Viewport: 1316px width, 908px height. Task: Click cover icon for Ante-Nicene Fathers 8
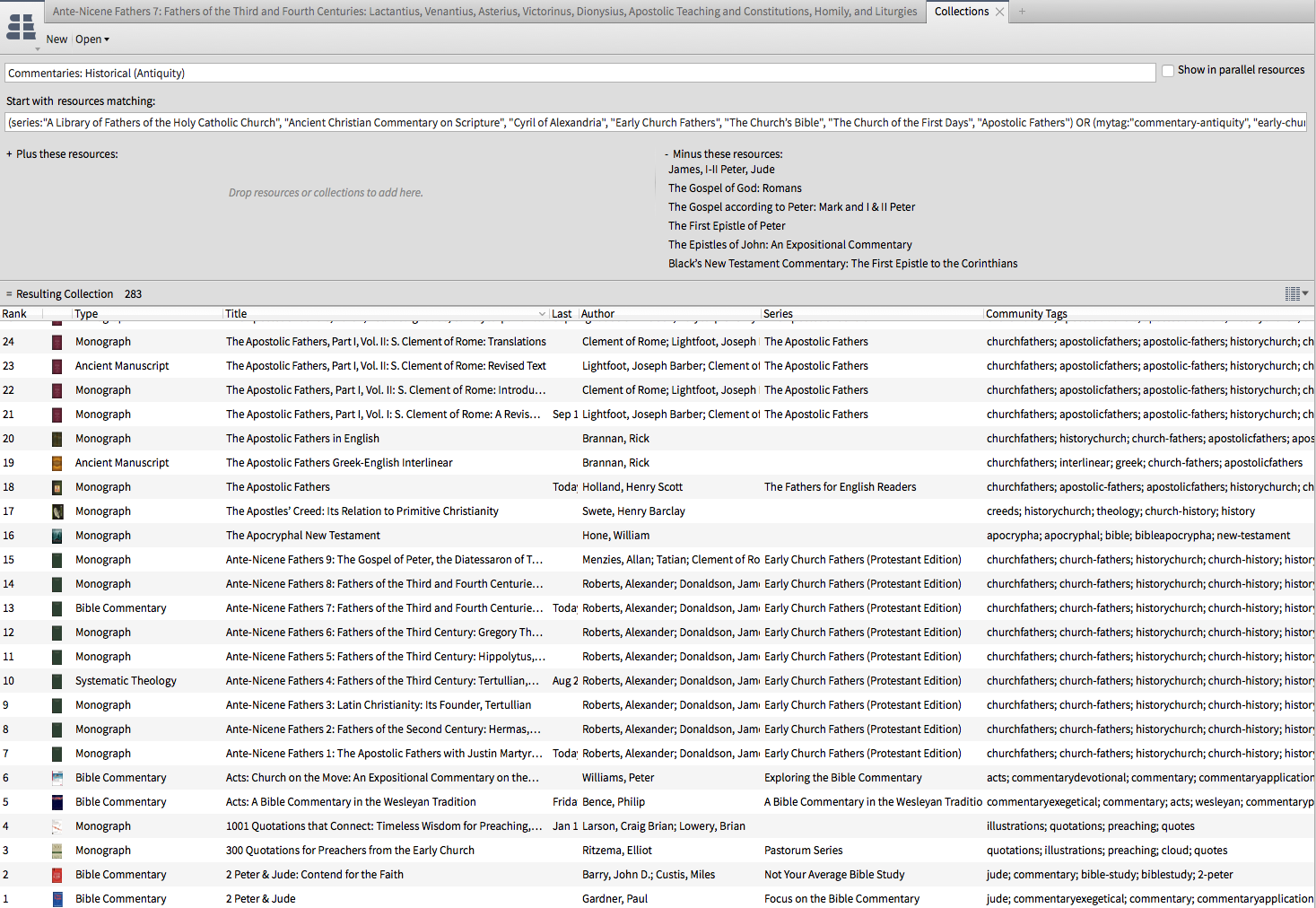(x=57, y=584)
